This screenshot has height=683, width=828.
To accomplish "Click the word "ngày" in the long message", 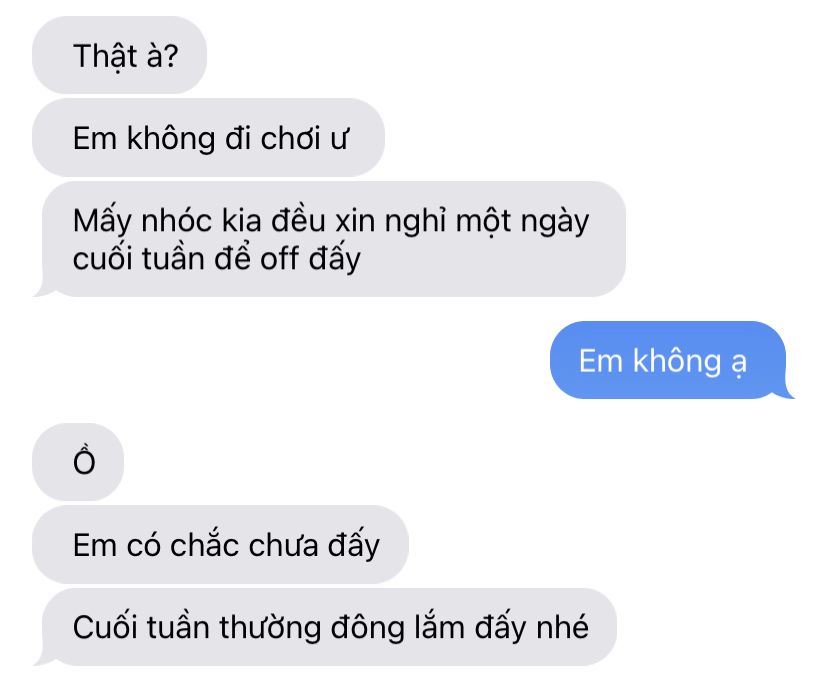I will [x=554, y=223].
